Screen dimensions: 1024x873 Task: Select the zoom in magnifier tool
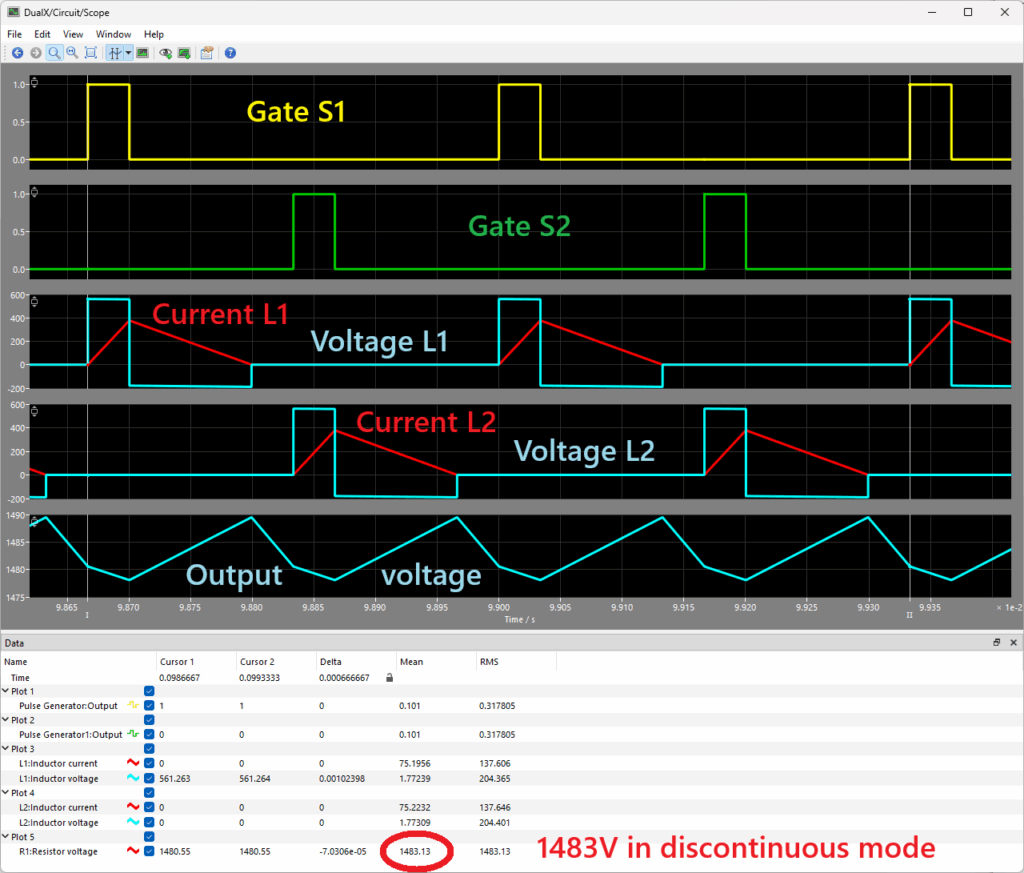tap(54, 53)
